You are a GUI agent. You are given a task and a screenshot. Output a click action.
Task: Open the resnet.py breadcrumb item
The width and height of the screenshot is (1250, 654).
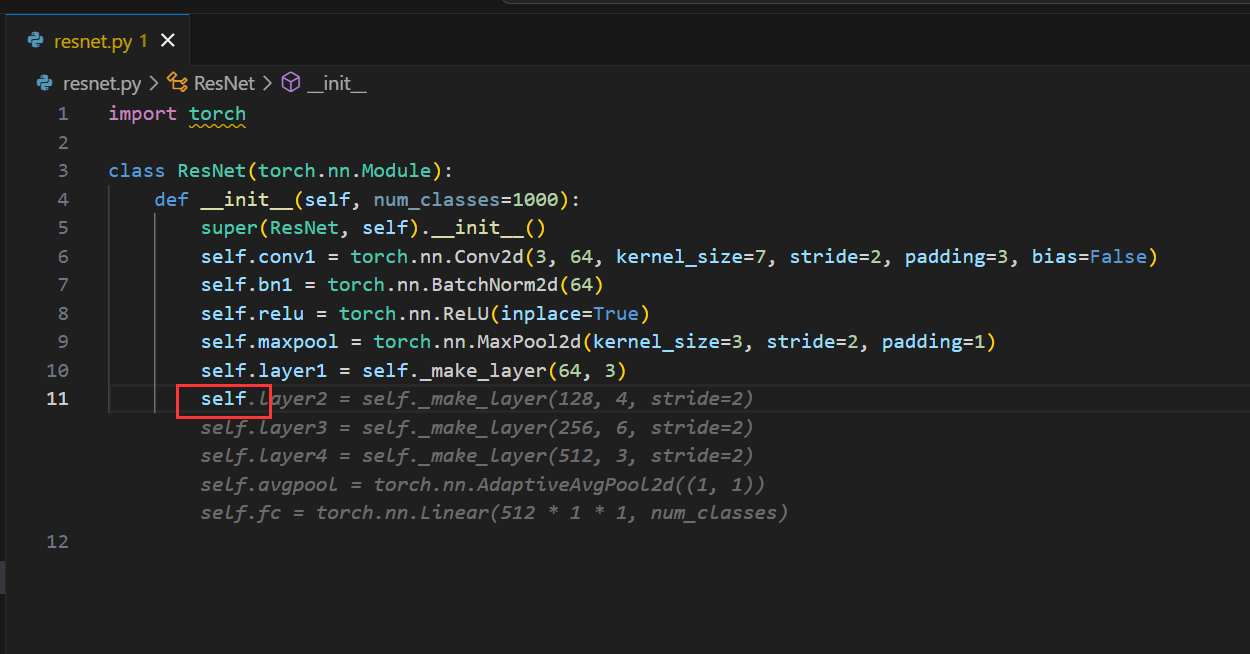coord(102,83)
